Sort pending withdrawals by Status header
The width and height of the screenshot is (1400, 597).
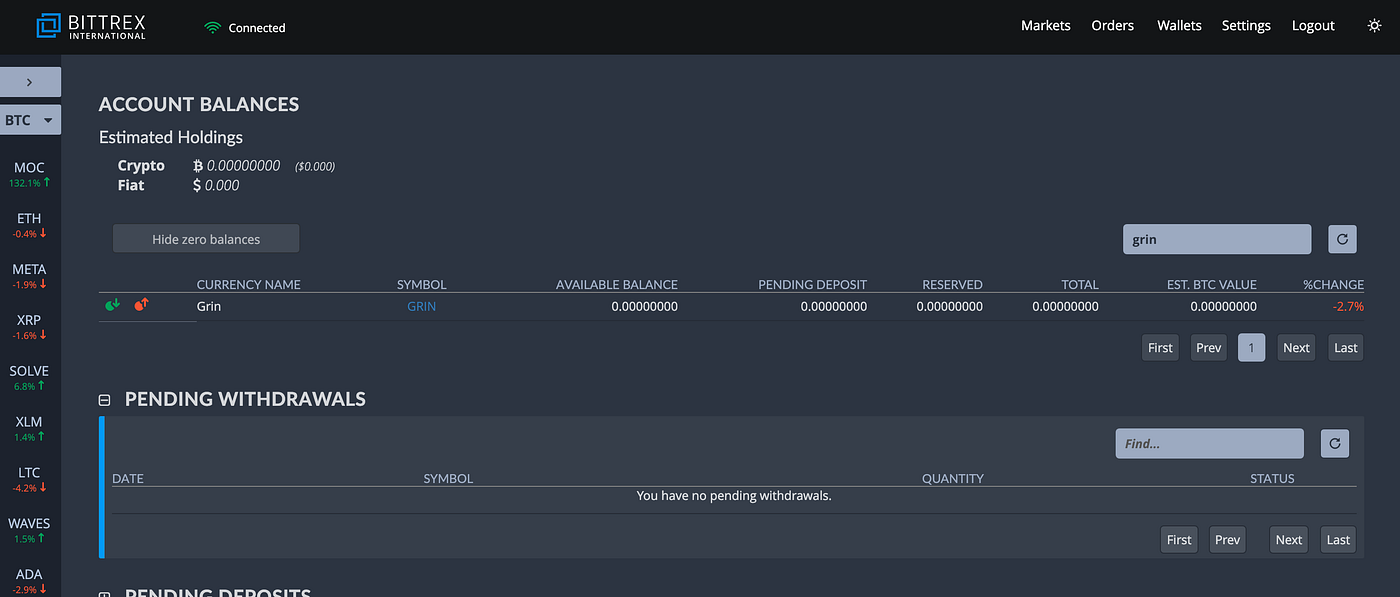coord(1272,478)
